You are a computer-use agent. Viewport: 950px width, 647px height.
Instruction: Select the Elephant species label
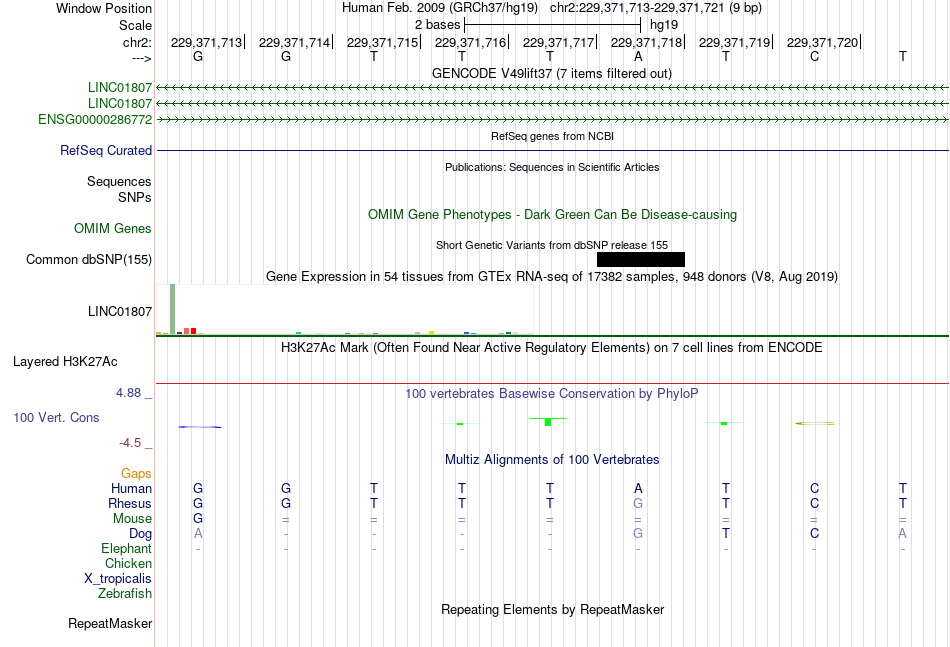[x=127, y=548]
